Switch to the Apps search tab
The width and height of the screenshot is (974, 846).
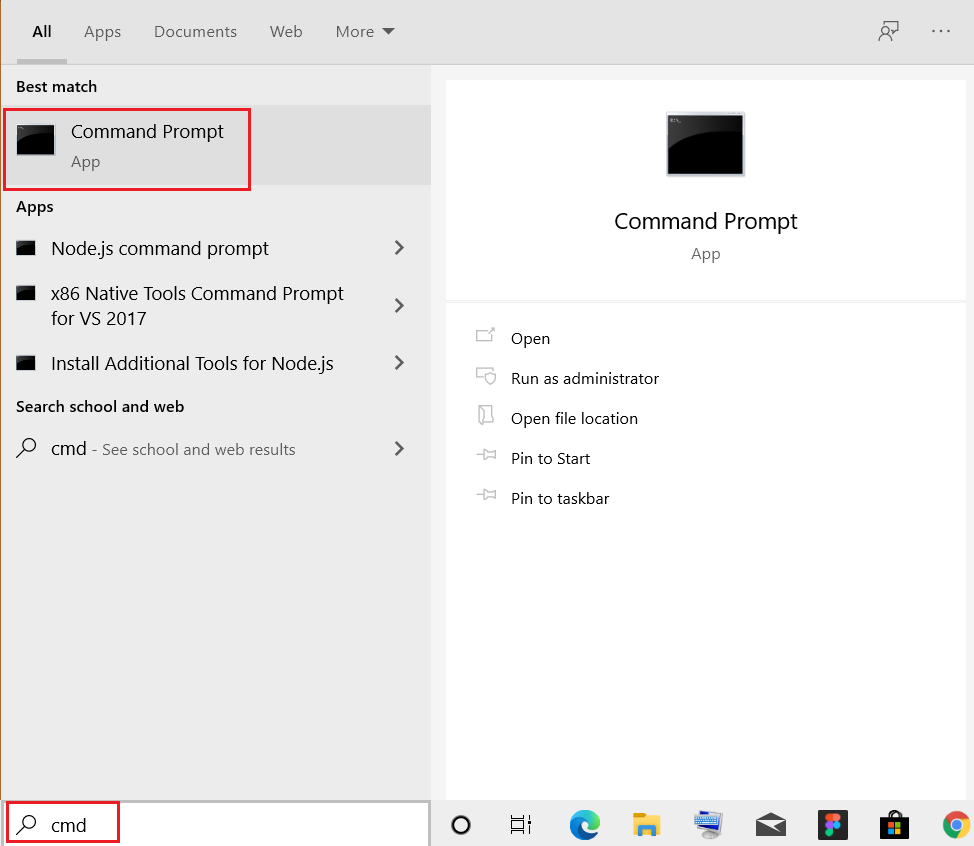102,31
